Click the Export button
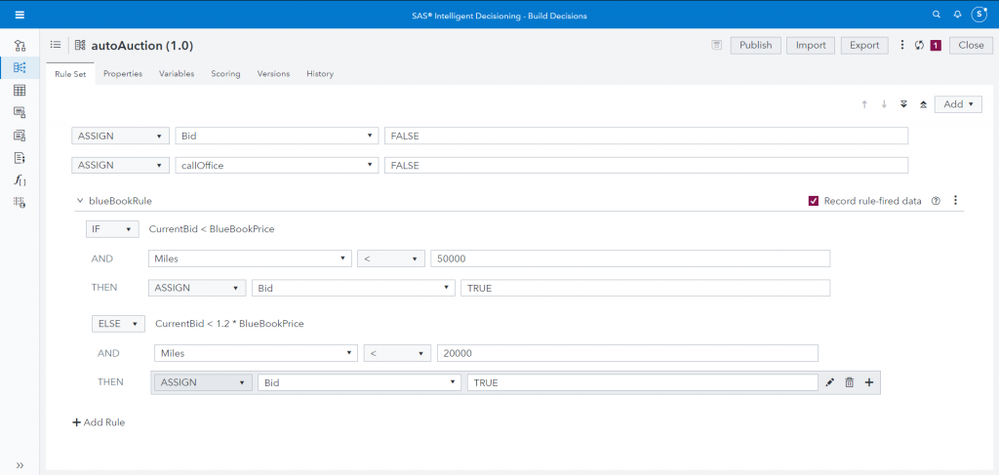The width and height of the screenshot is (999, 475). coord(865,45)
